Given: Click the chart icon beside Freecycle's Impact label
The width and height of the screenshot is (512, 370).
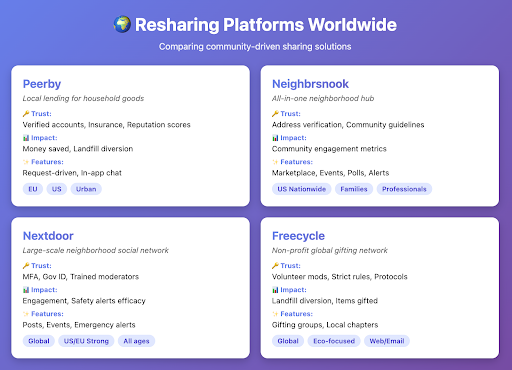Looking at the screenshot, I should [x=275, y=290].
